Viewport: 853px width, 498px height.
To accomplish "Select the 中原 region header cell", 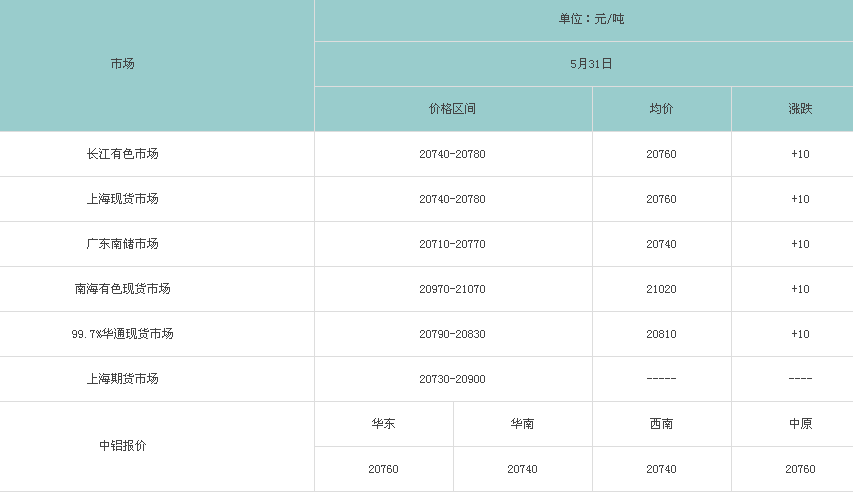I will pyautogui.click(x=800, y=424).
